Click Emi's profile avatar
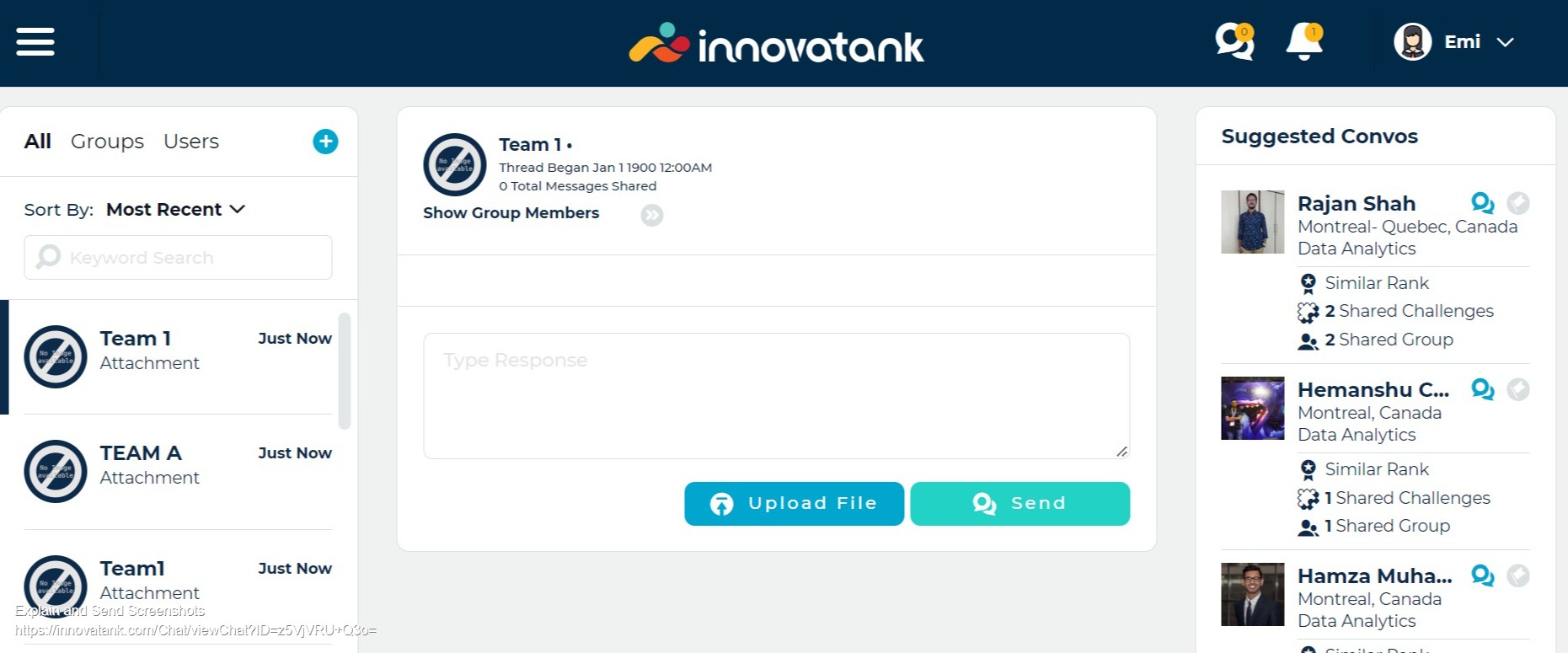This screenshot has width=1568, height=653. 1413,42
